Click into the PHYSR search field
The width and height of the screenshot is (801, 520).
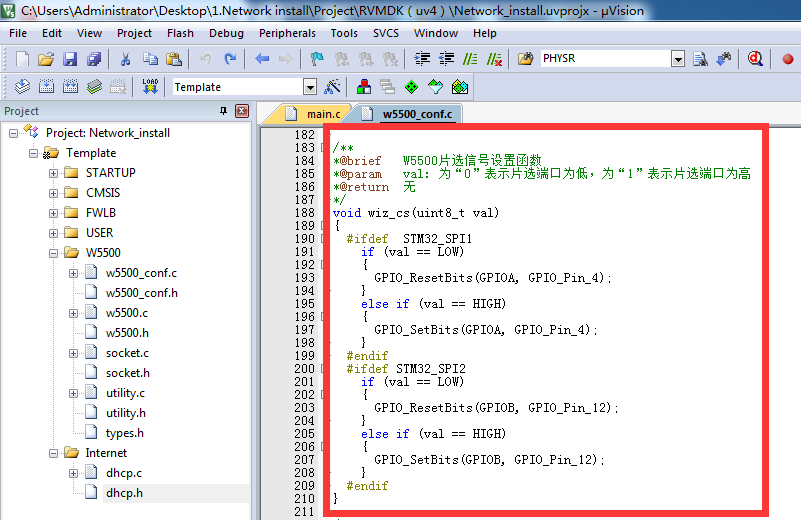coord(605,59)
